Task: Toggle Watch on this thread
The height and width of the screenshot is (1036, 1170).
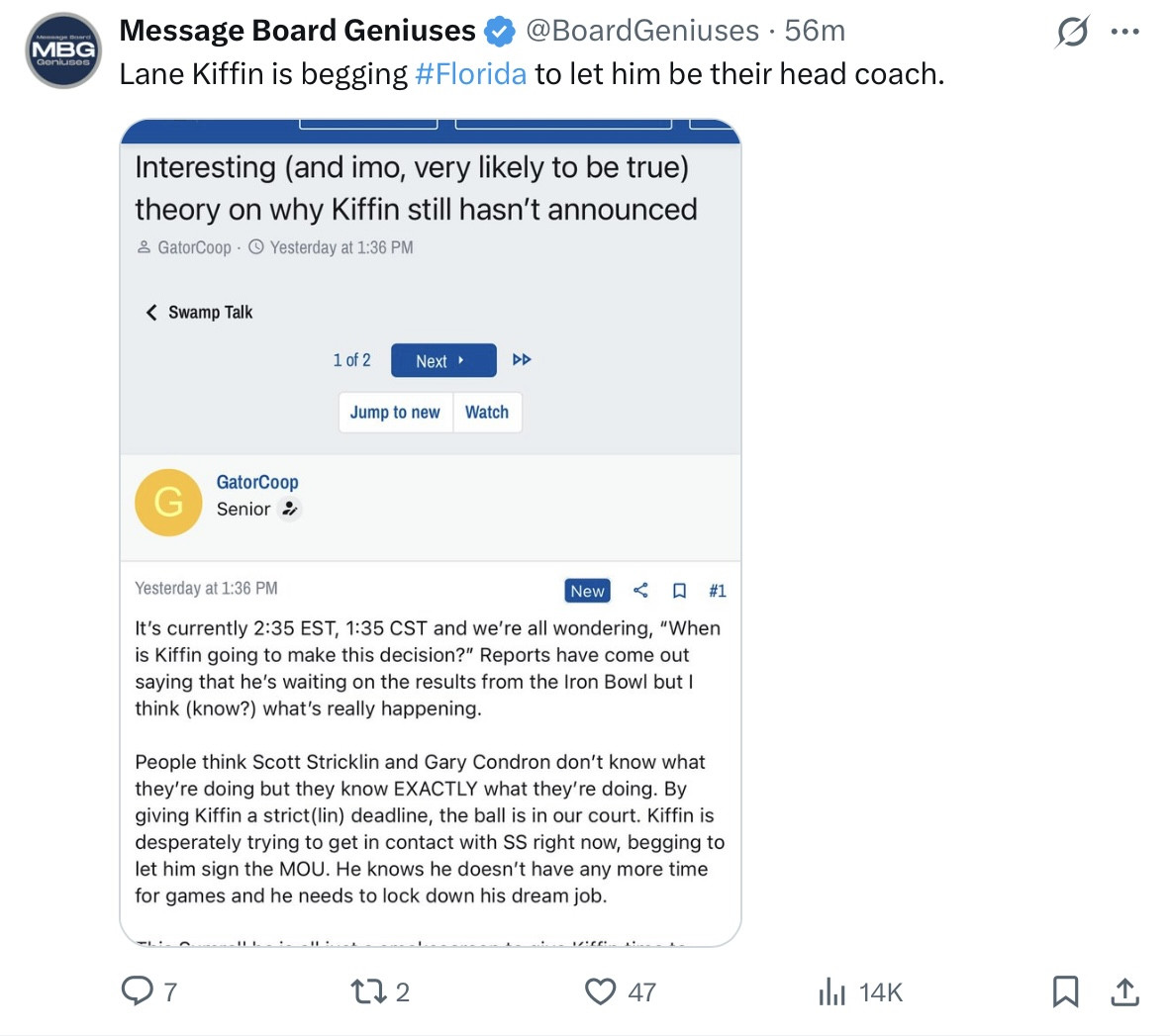Action: (487, 413)
